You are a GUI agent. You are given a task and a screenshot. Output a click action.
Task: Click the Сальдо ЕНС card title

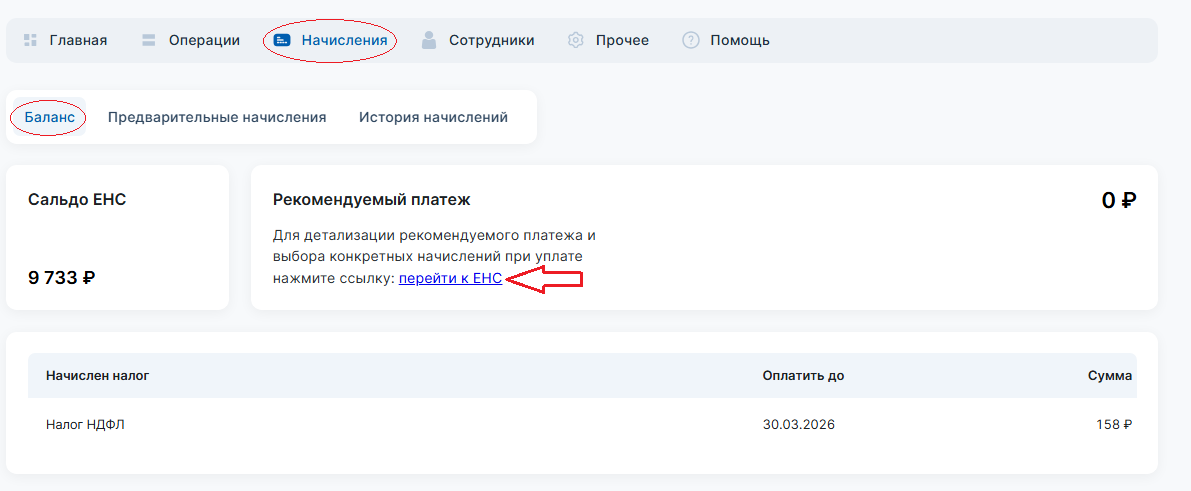[77, 200]
